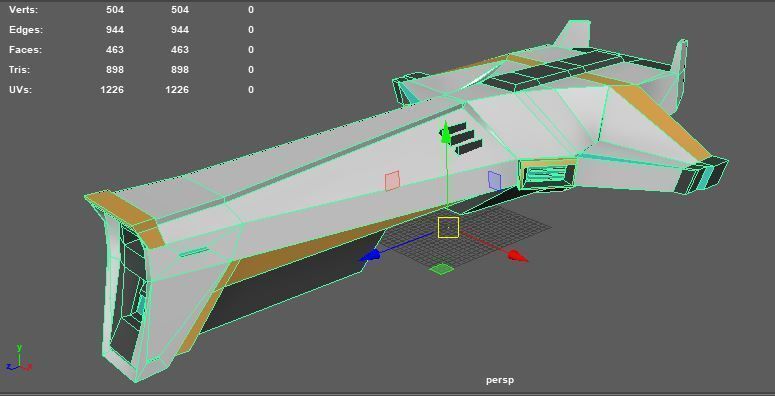Click the UVs label in the poly count HUD
The width and height of the screenshot is (775, 396).
click(20, 89)
